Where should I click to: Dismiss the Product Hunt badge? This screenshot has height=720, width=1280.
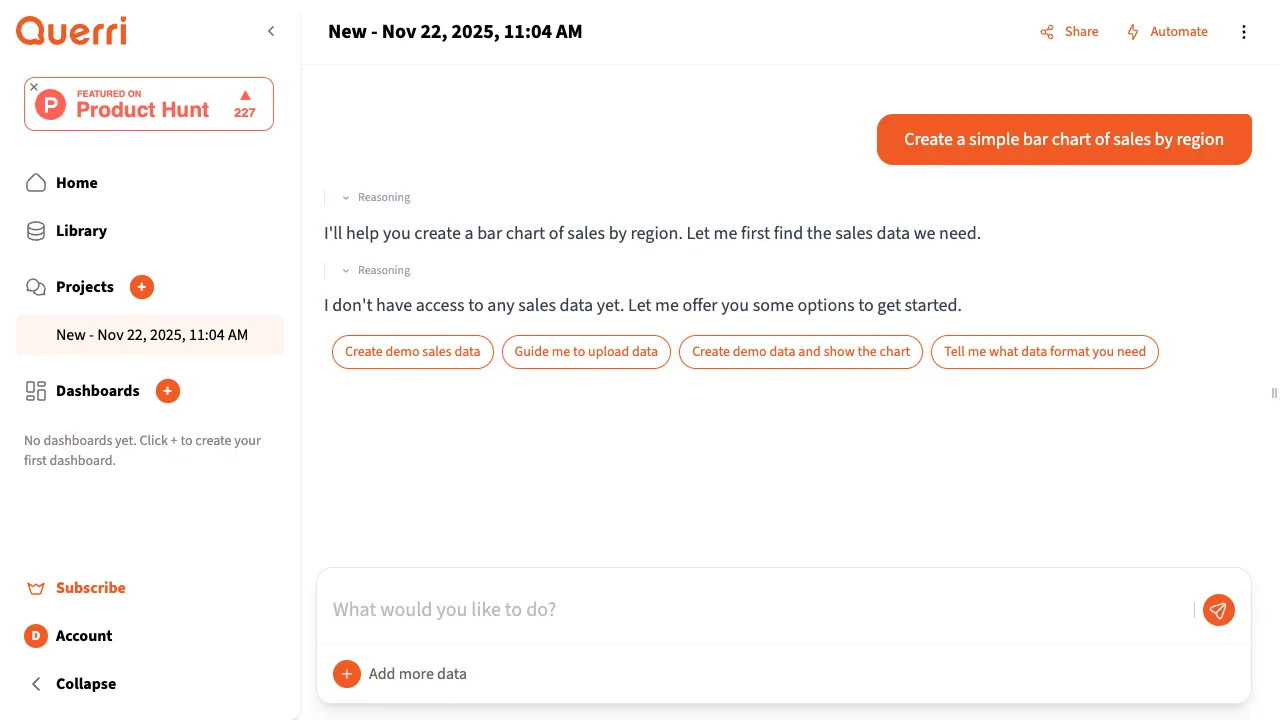click(x=34, y=88)
